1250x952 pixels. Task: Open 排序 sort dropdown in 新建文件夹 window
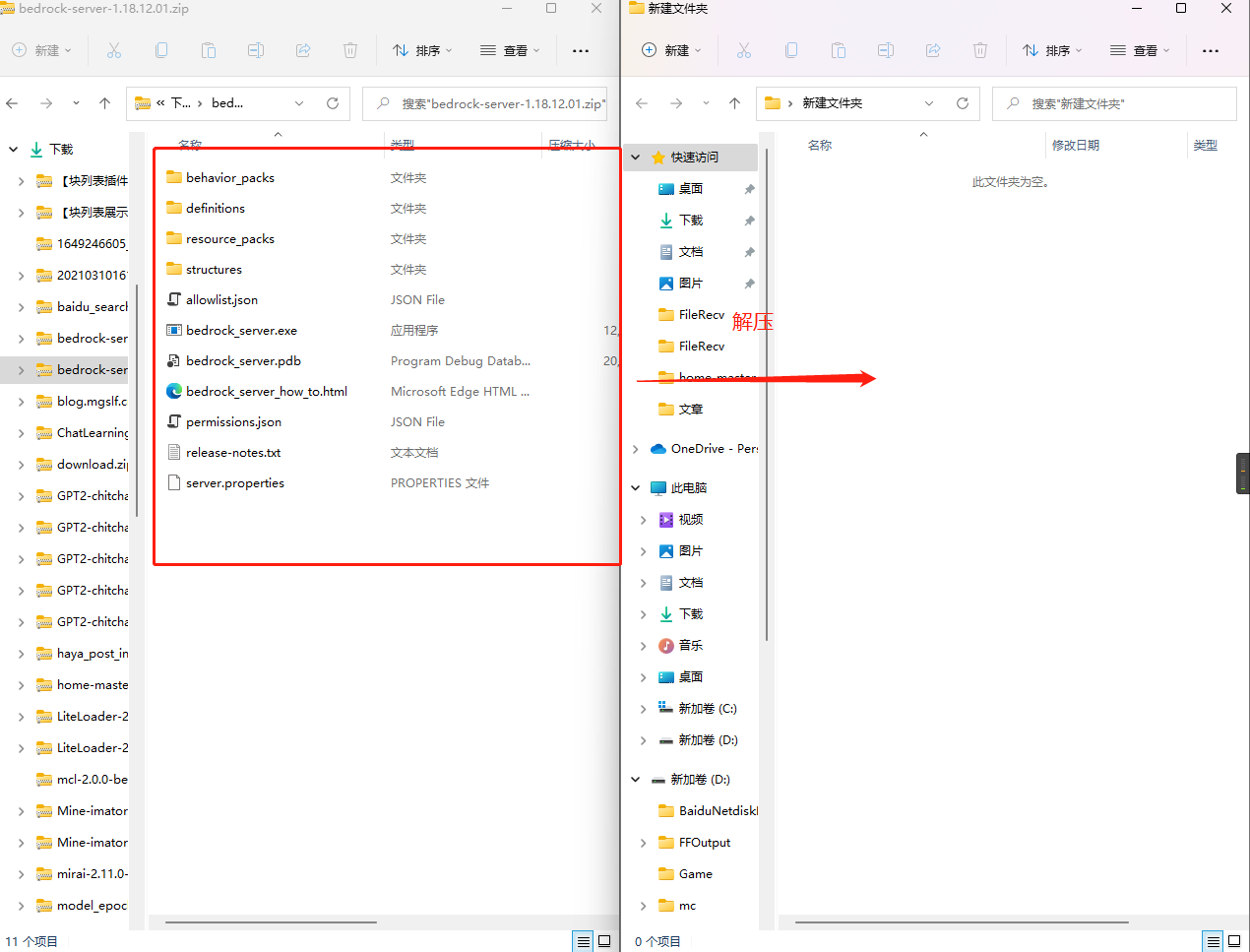1052,50
